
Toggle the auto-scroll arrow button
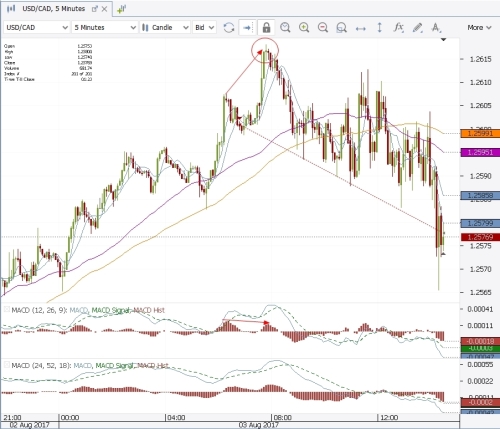pos(247,28)
